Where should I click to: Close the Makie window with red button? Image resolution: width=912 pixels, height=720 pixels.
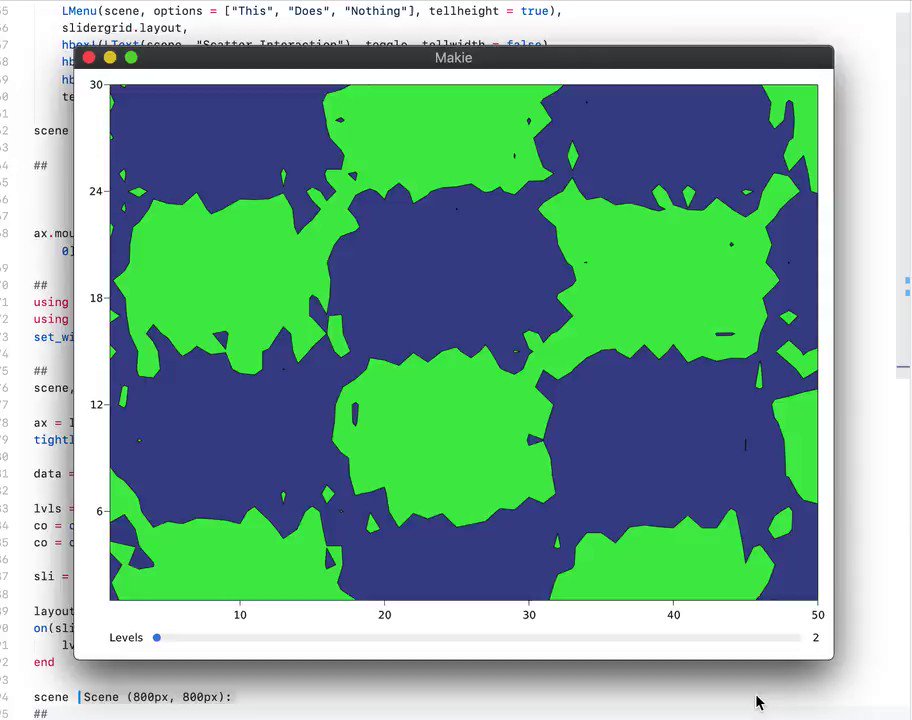coord(89,58)
